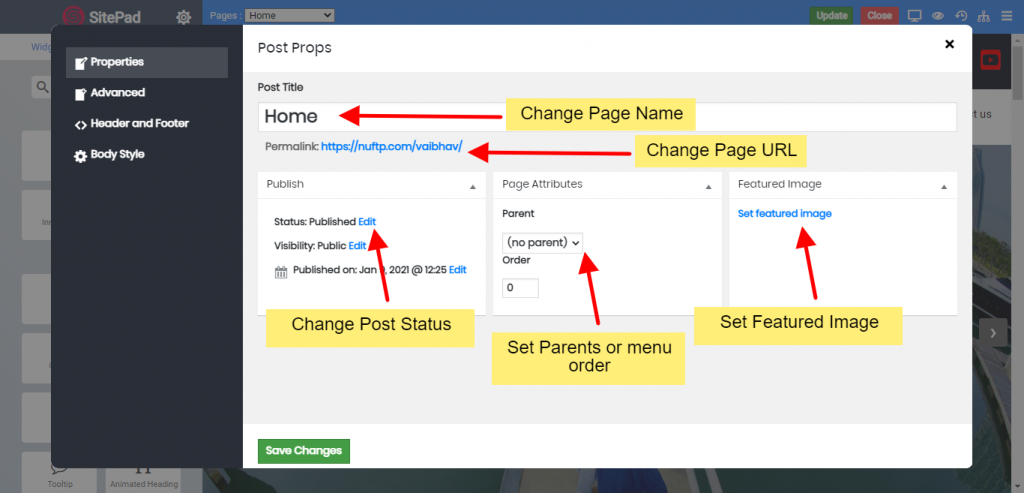1024x493 pixels.
Task: Collapse the Featured Image panel
Action: (944, 186)
